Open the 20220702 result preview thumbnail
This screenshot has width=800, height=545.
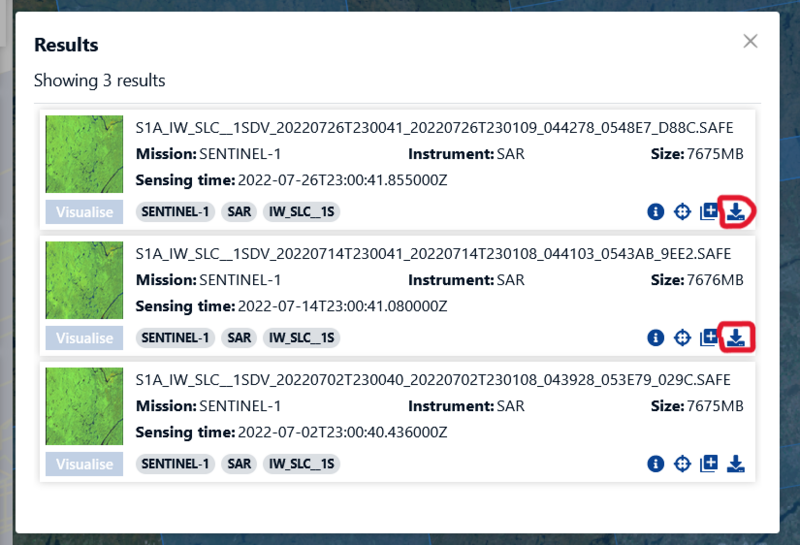pos(84,406)
